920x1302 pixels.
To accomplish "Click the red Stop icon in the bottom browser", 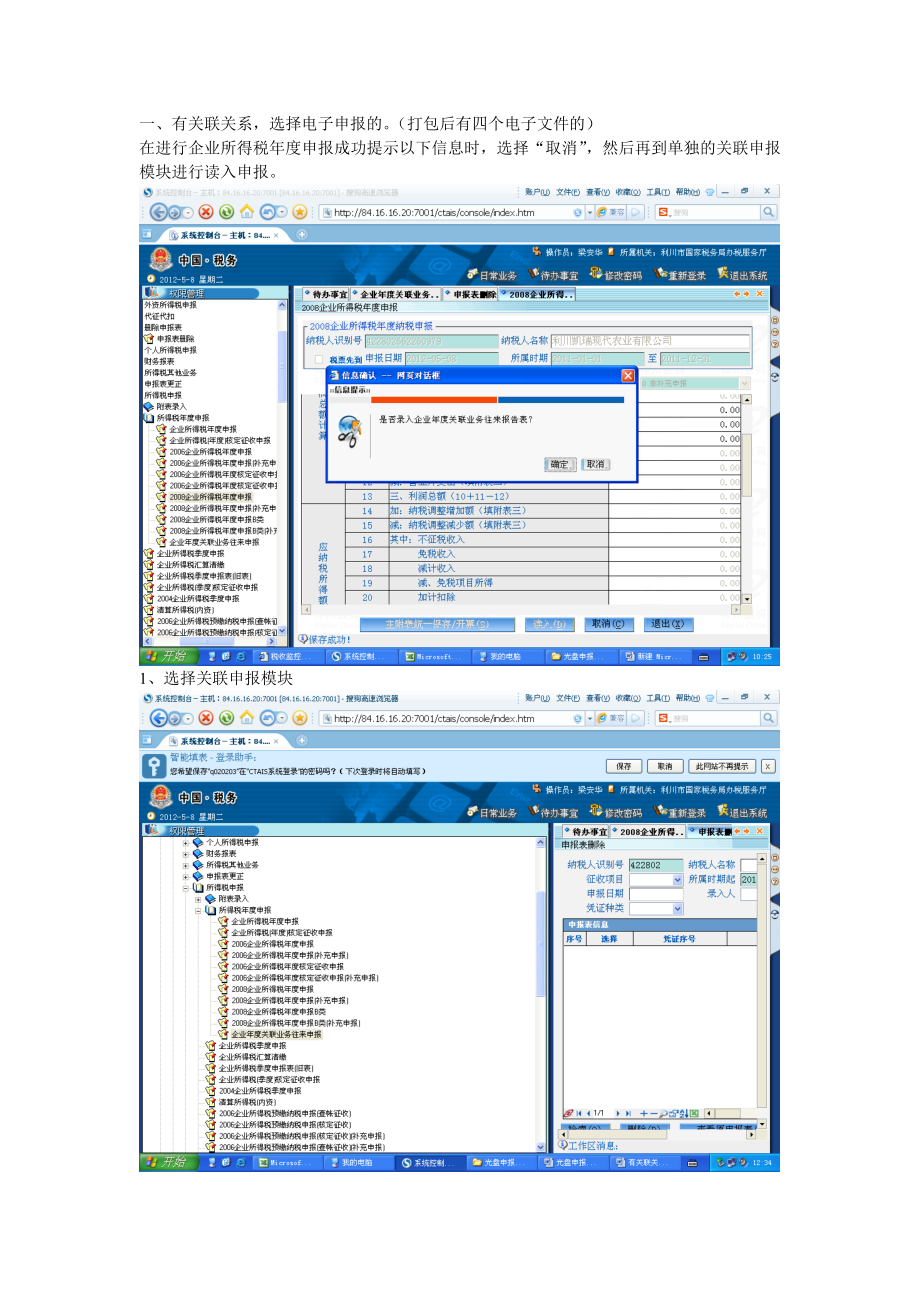I will click(x=206, y=718).
